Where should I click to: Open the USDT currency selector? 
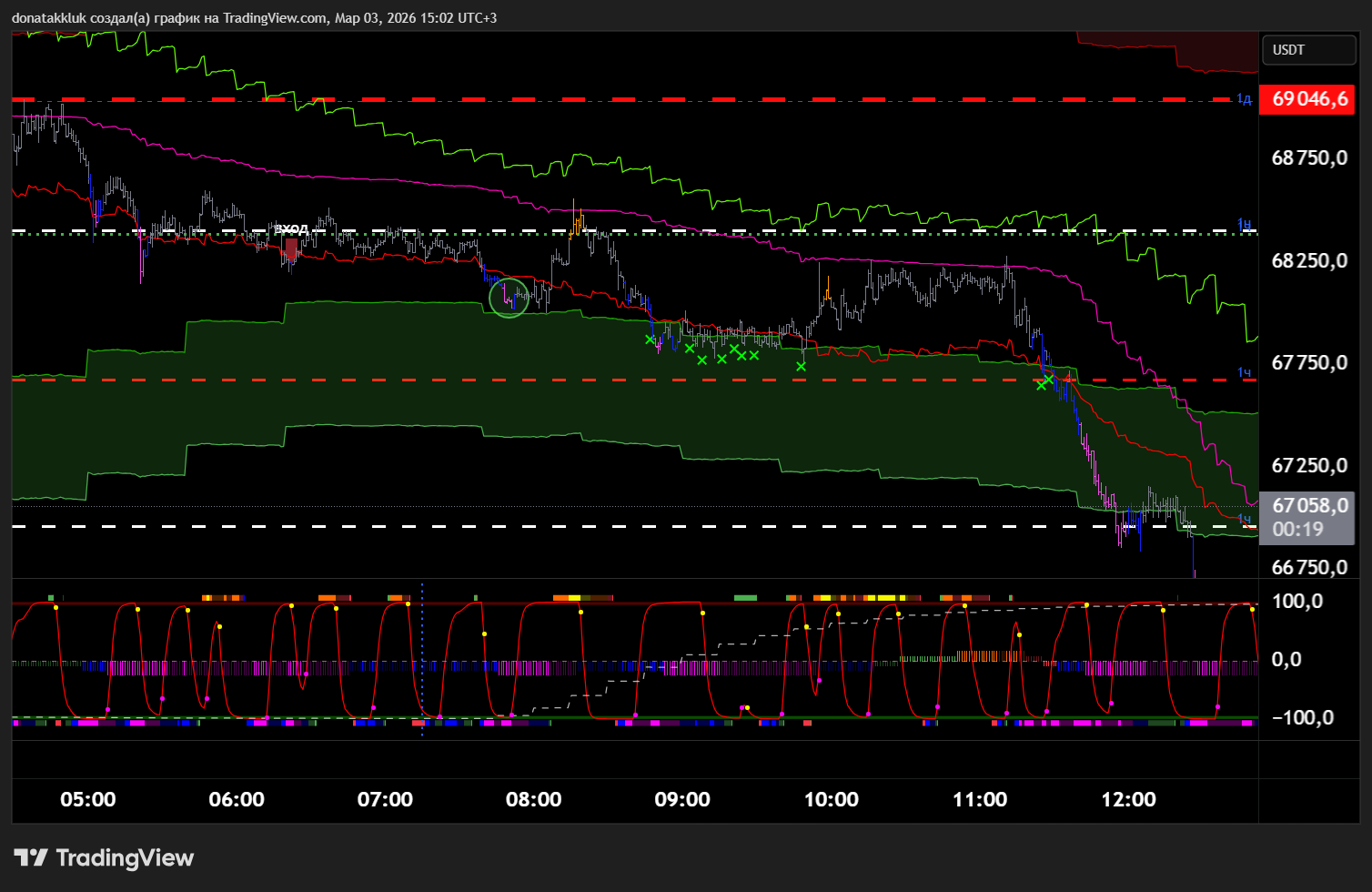(1308, 50)
